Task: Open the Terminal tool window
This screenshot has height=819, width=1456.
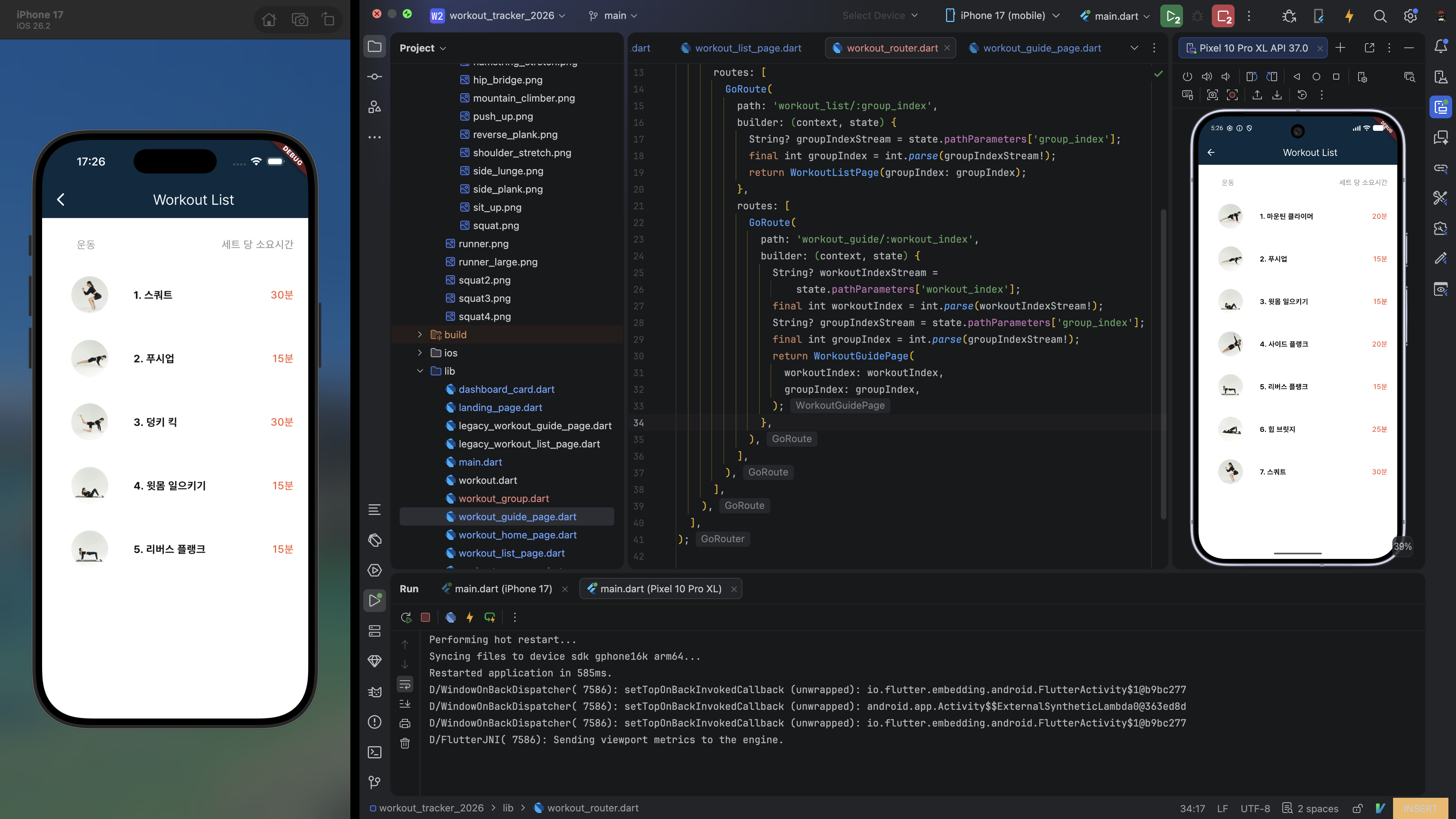Action: [374, 752]
